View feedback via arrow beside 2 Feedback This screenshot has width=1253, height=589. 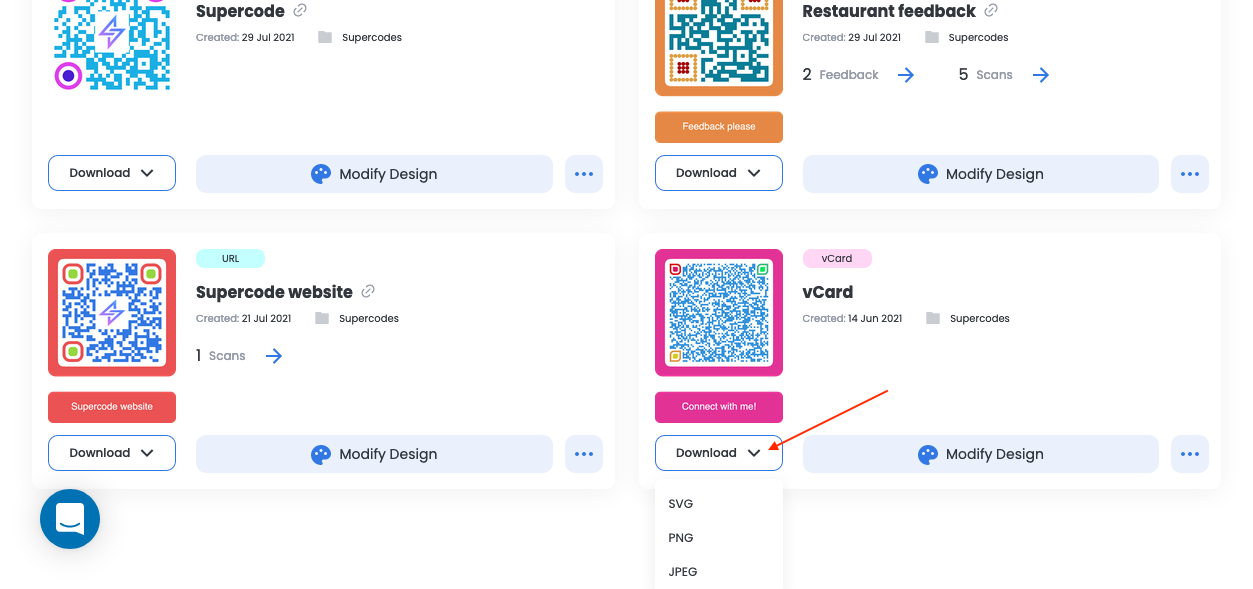[x=905, y=74]
